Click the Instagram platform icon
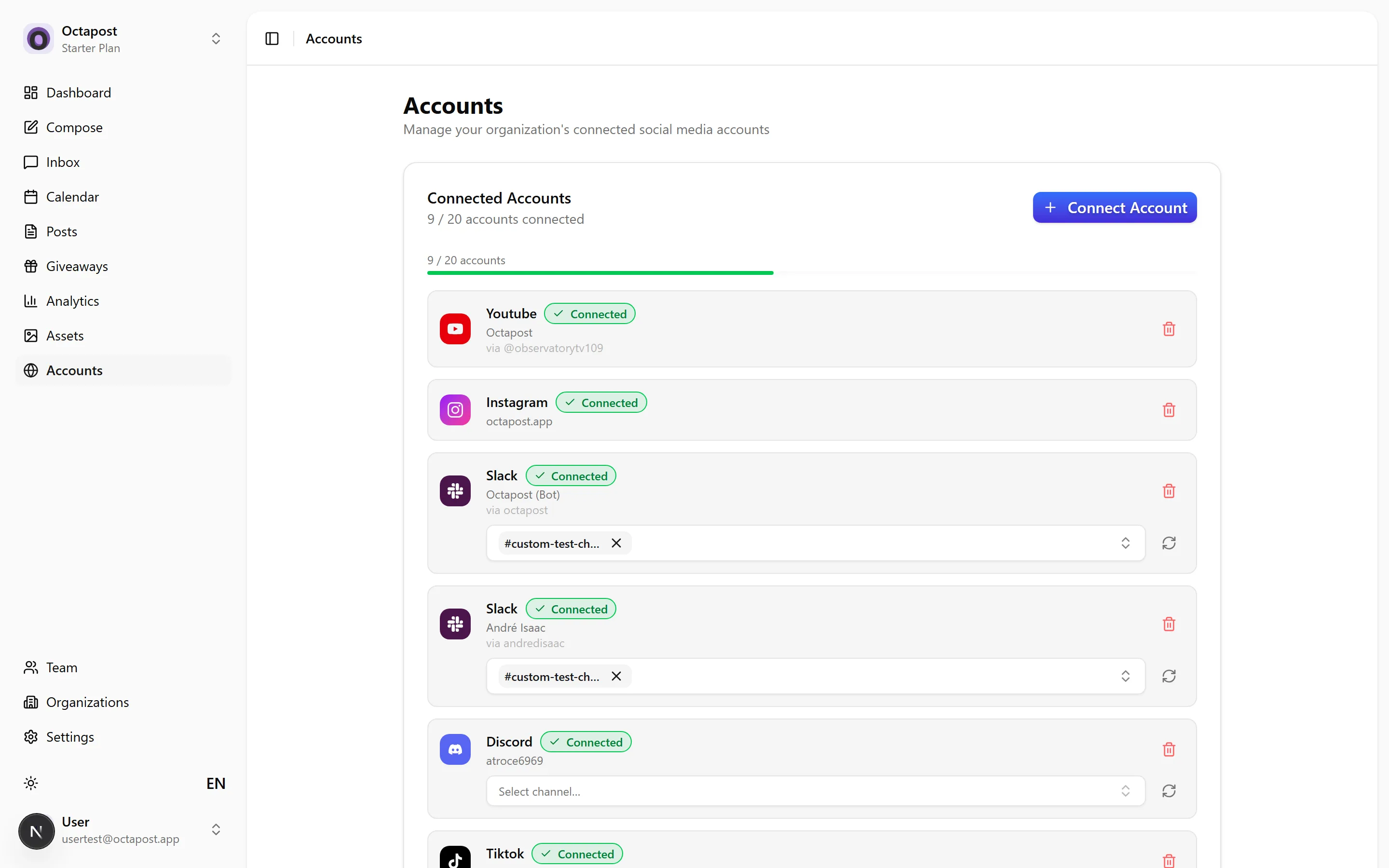 click(455, 410)
